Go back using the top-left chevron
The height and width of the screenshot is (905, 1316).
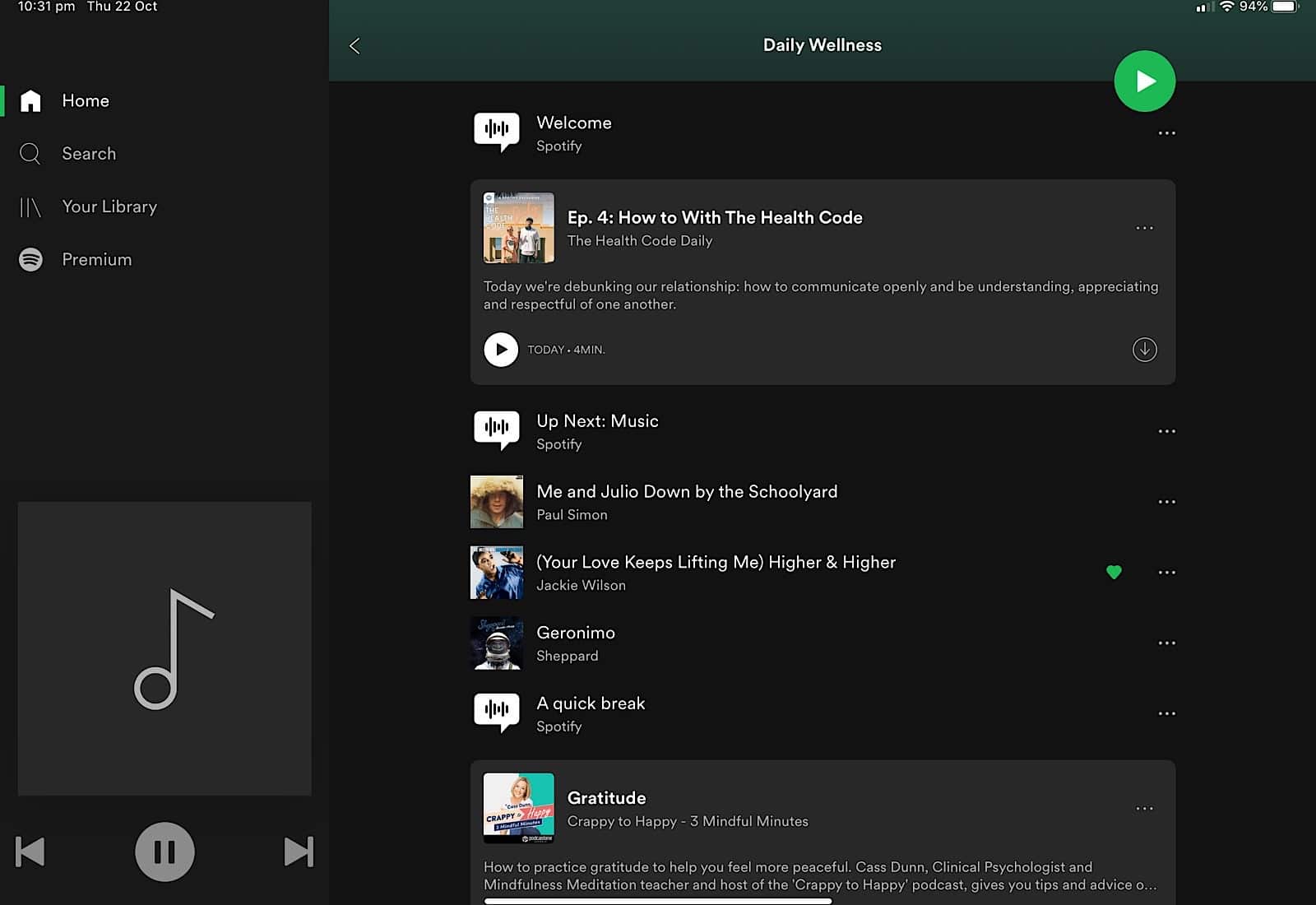(354, 46)
